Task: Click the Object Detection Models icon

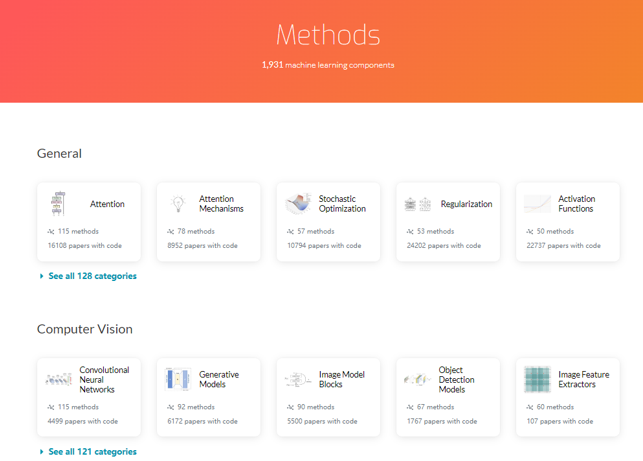Action: (x=417, y=380)
